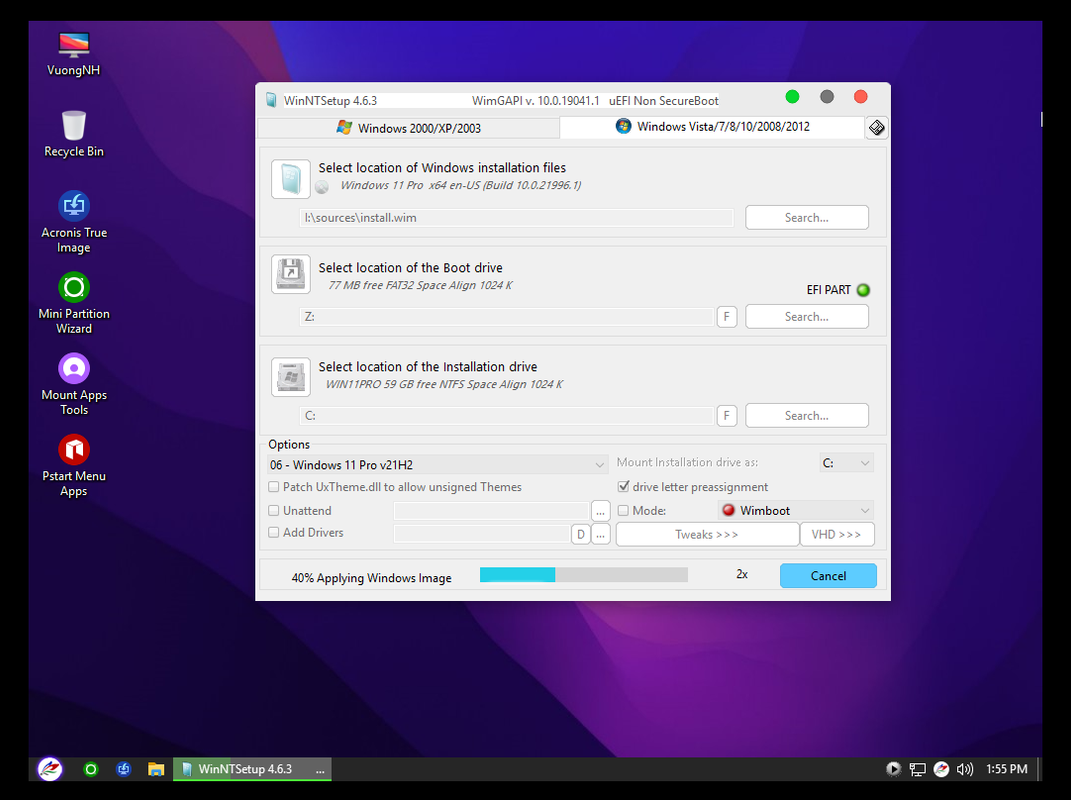The width and height of the screenshot is (1071, 800).
Task: Click the disk tool icon beside the tabs
Action: (x=876, y=128)
